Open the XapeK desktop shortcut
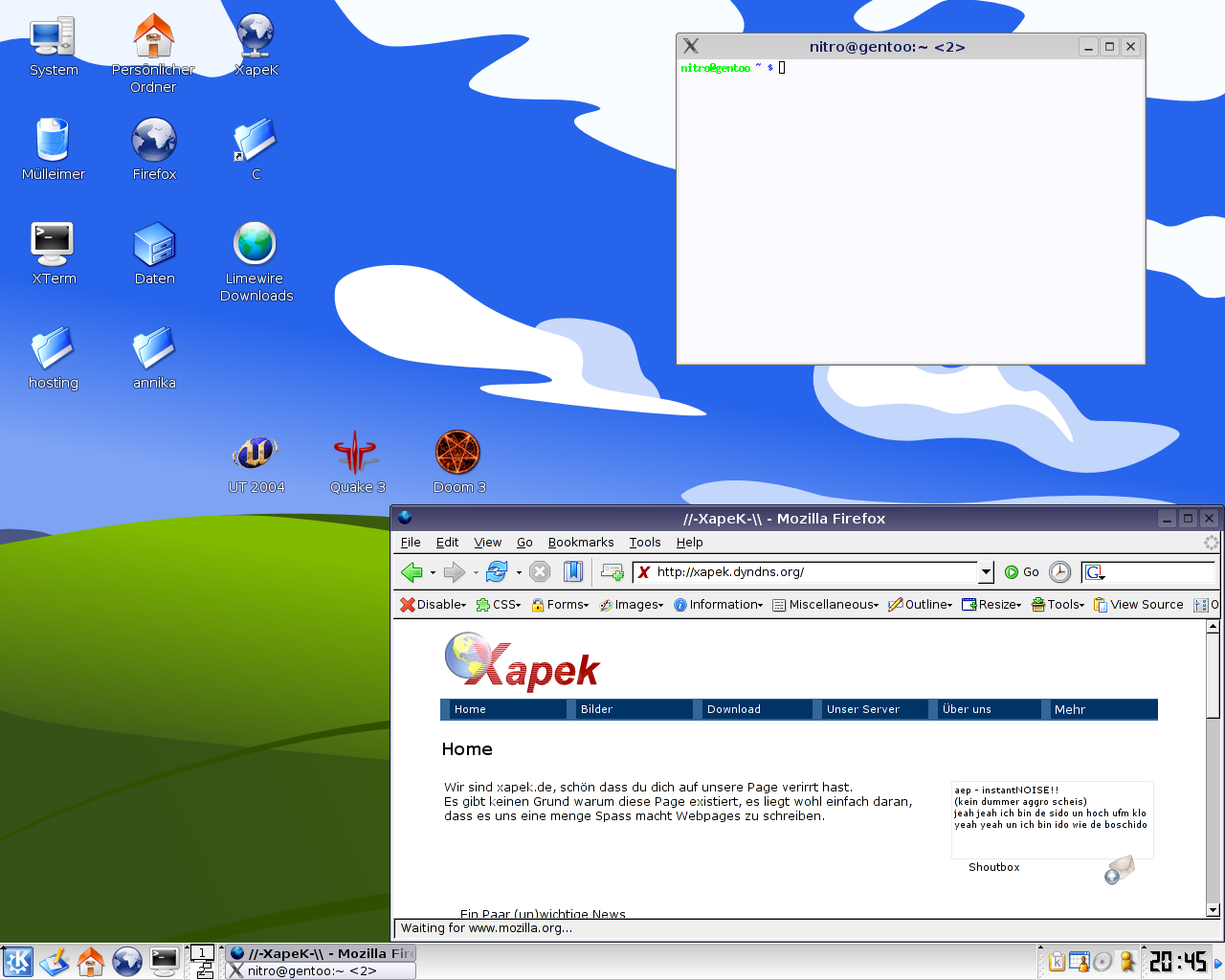 (x=256, y=46)
